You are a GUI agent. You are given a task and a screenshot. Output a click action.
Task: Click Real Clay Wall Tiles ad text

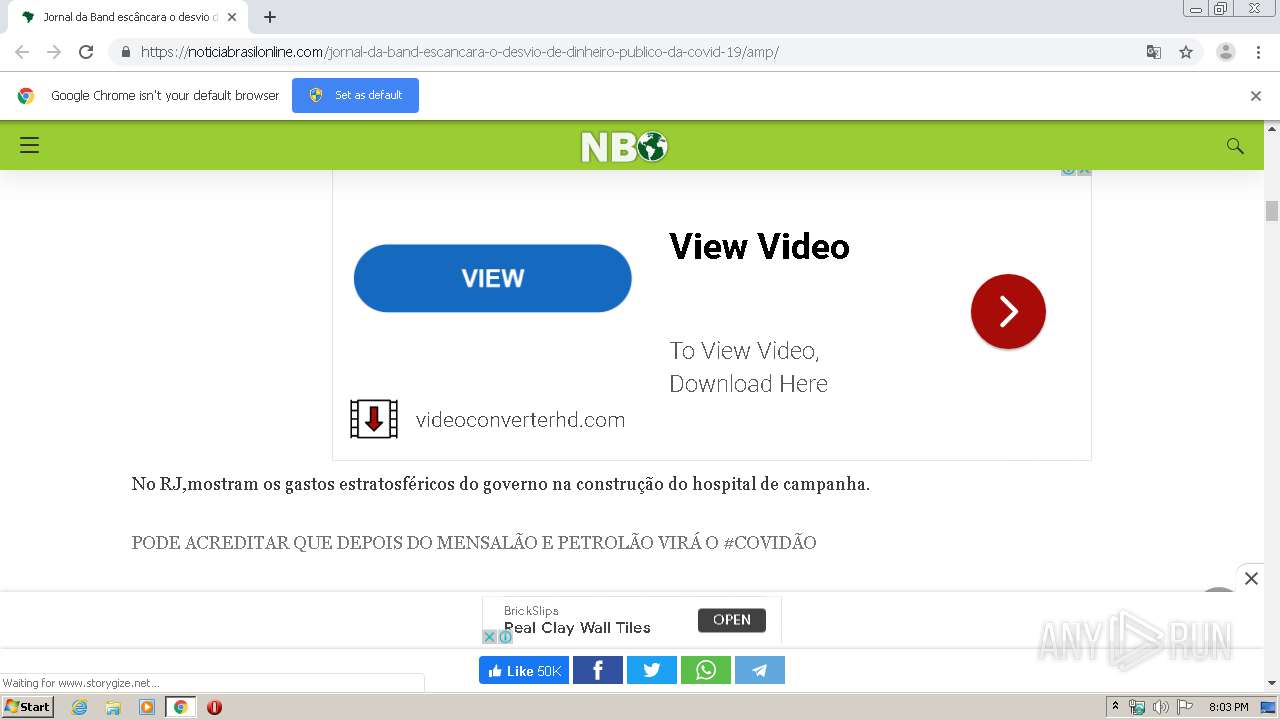577,628
